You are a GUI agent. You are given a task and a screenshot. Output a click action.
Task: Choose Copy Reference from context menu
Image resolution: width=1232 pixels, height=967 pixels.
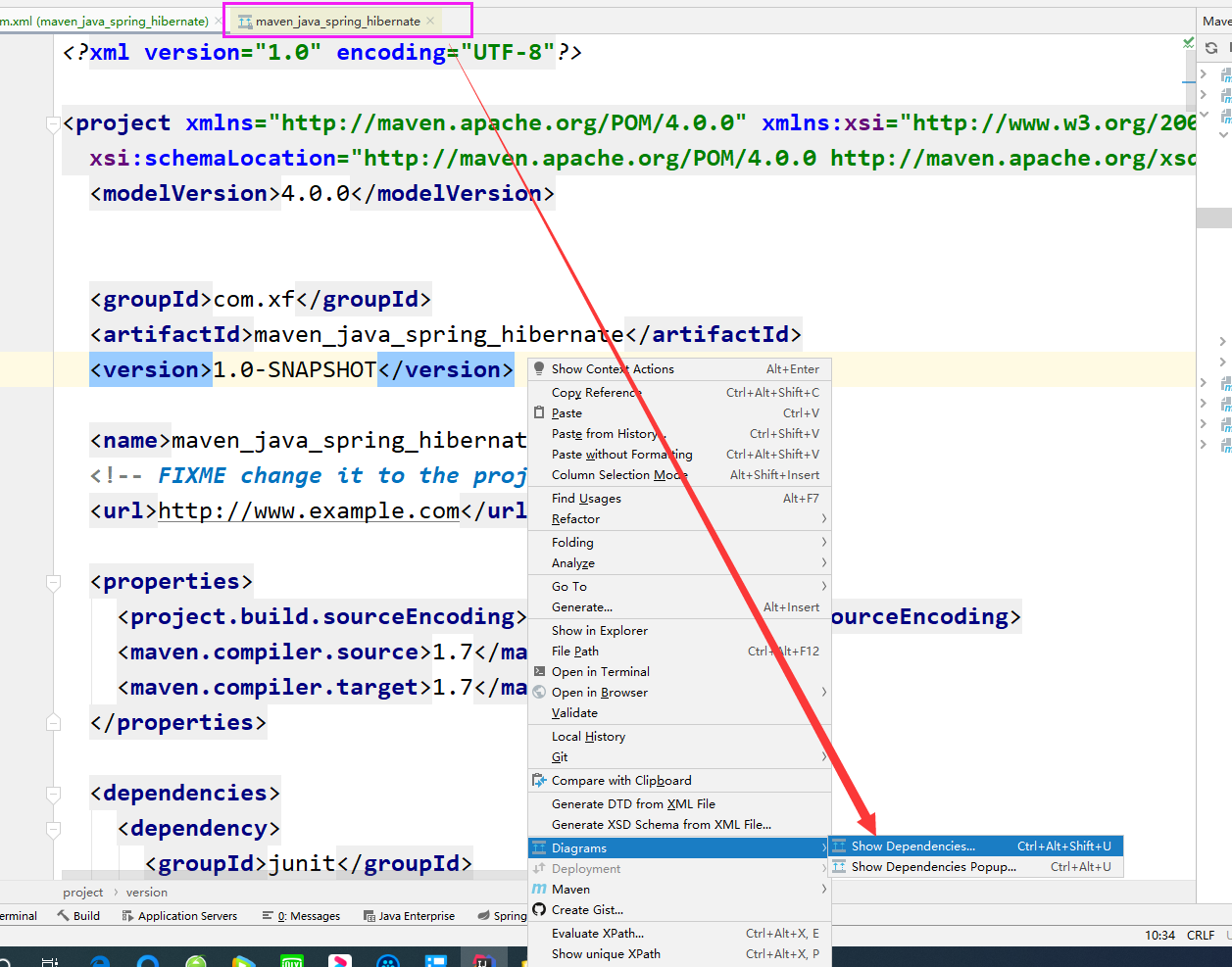(678, 393)
